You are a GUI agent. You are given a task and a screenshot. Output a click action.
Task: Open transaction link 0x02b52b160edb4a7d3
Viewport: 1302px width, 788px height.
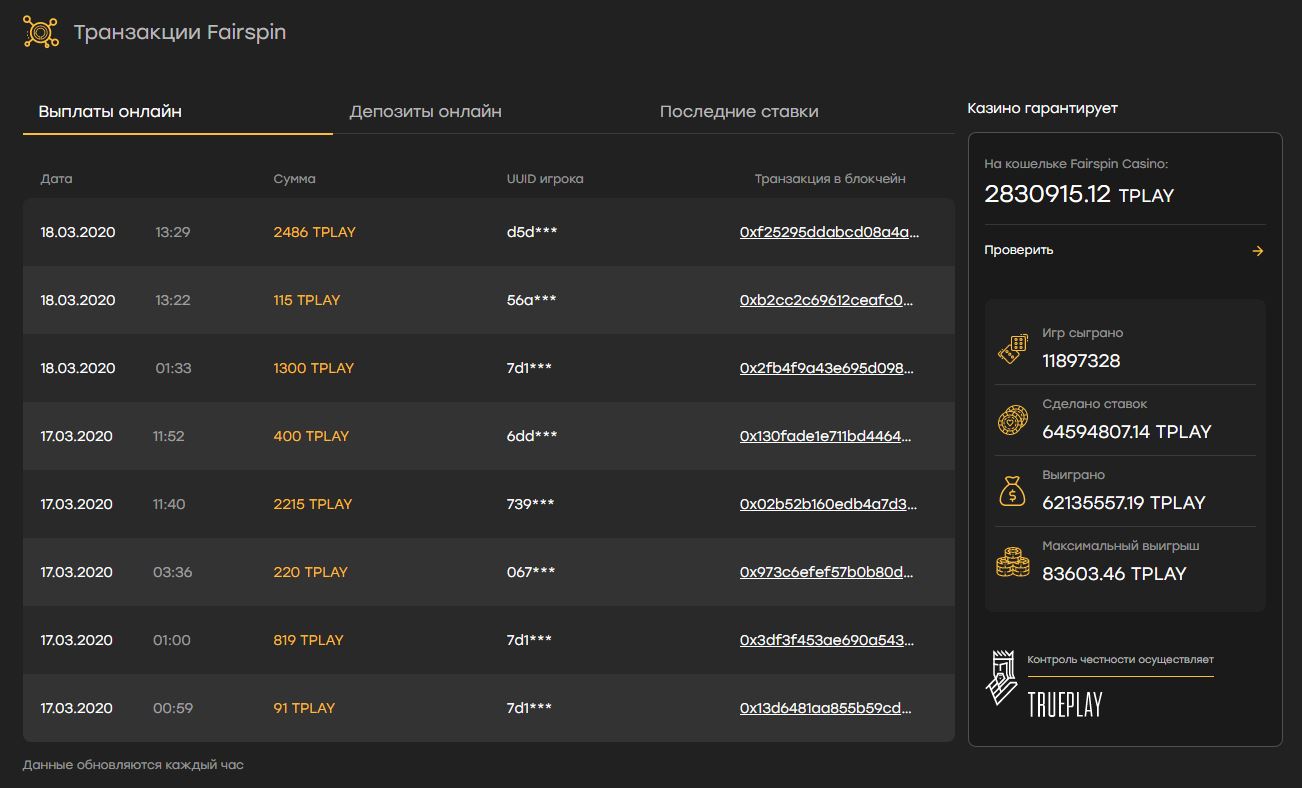pos(828,504)
